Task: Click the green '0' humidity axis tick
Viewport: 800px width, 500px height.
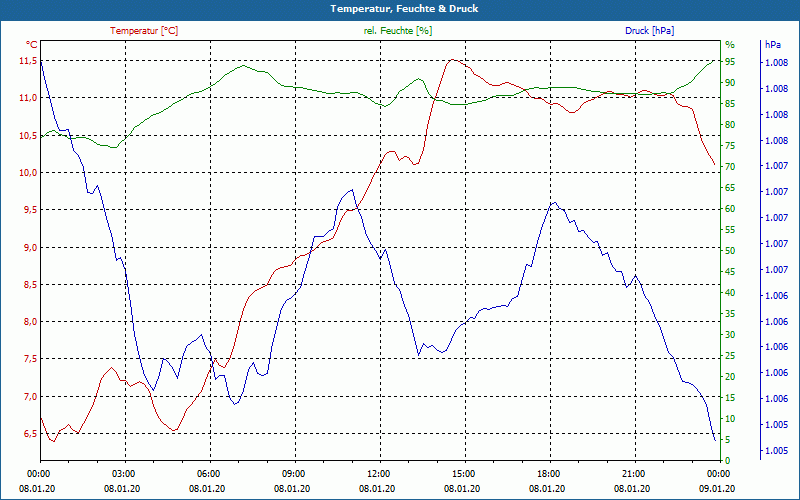Action: (728, 461)
